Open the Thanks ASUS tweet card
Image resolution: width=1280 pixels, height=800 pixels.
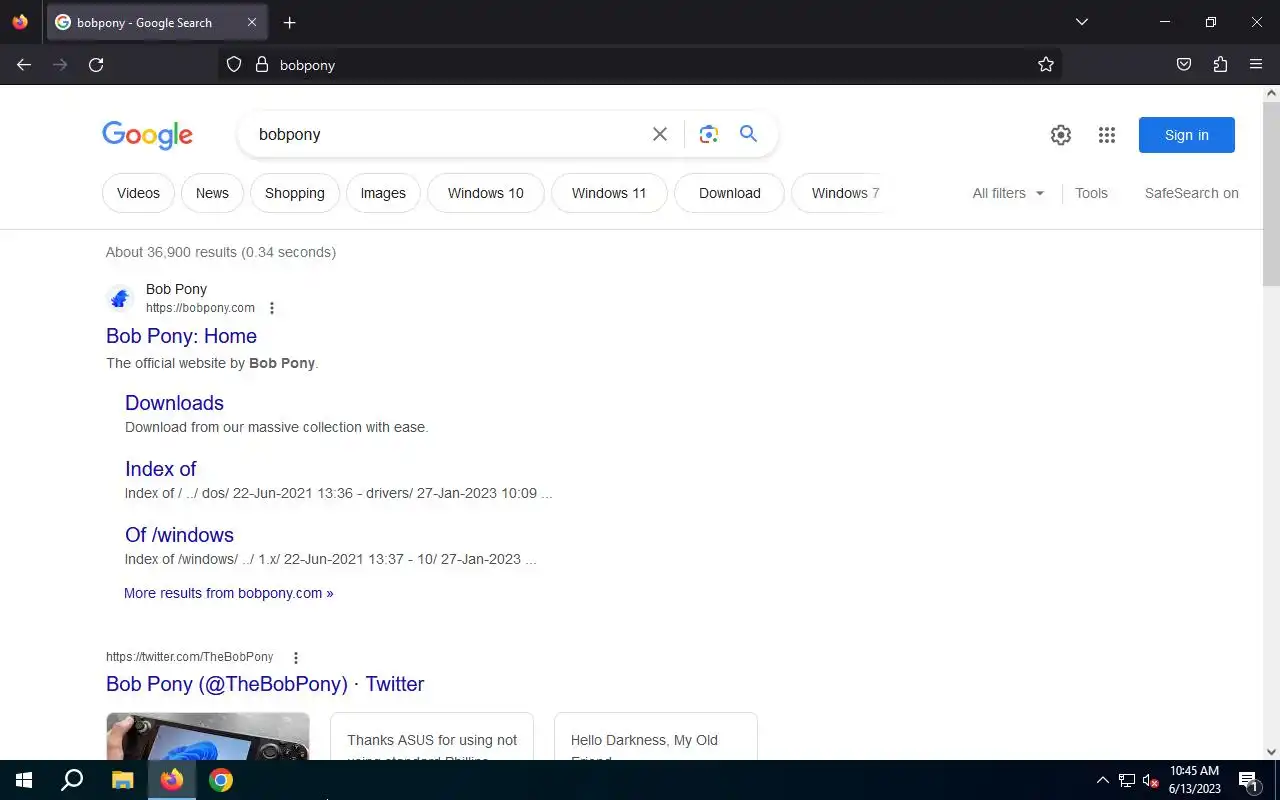[x=432, y=736]
